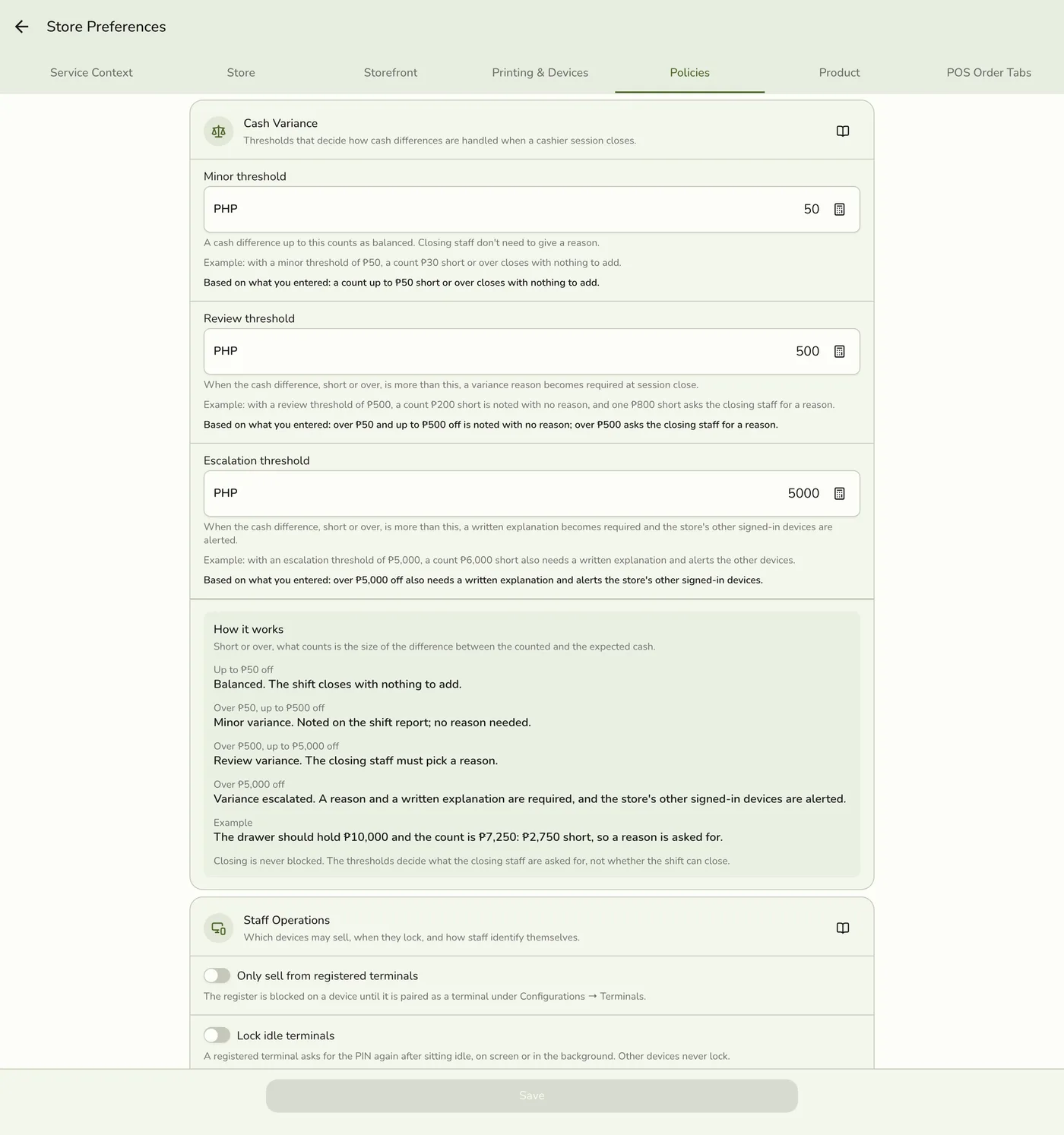
Task: Switch to POS Order Tabs
Action: tap(989, 73)
